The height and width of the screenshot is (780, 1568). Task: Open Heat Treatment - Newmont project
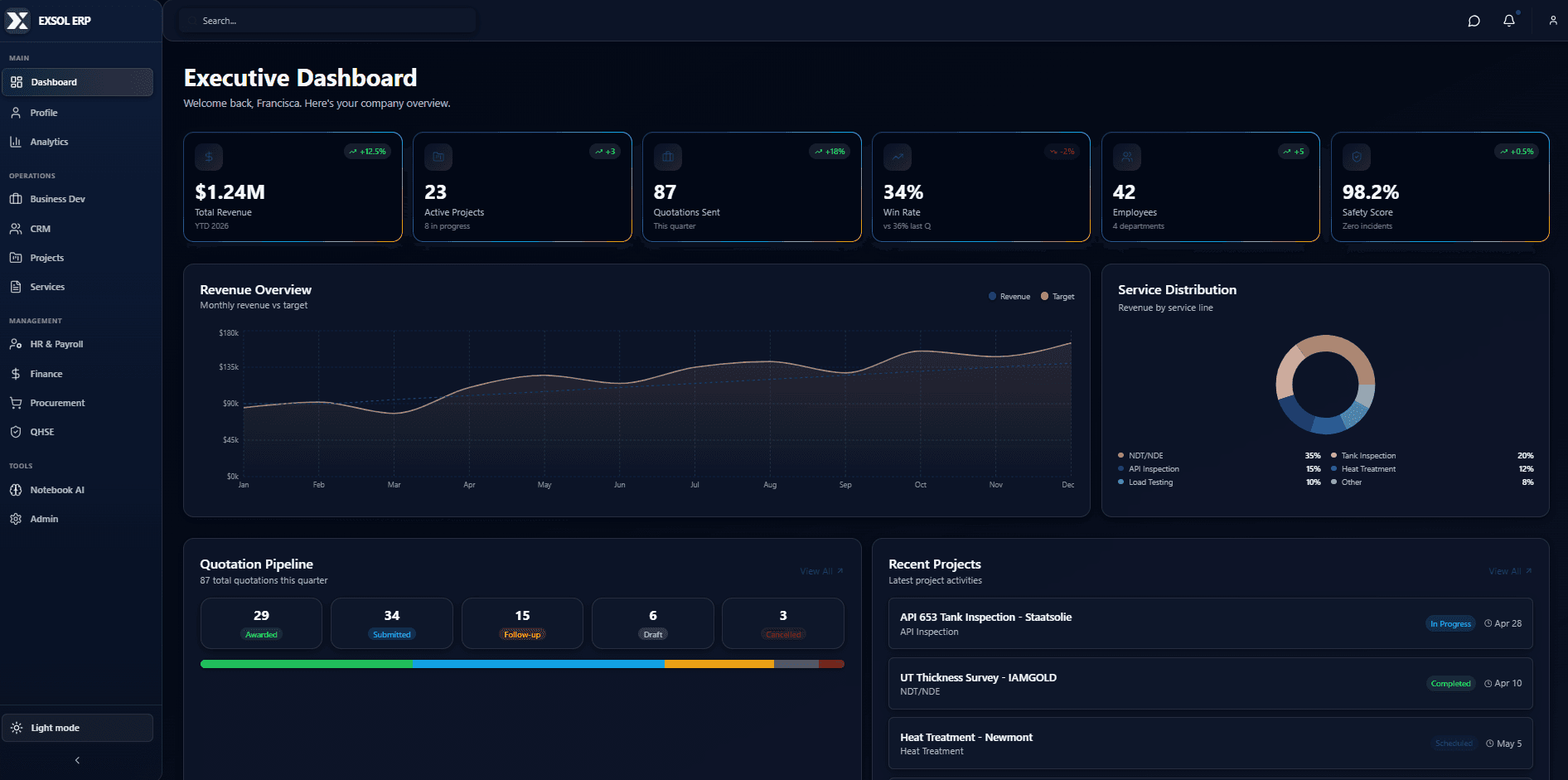pos(1211,744)
